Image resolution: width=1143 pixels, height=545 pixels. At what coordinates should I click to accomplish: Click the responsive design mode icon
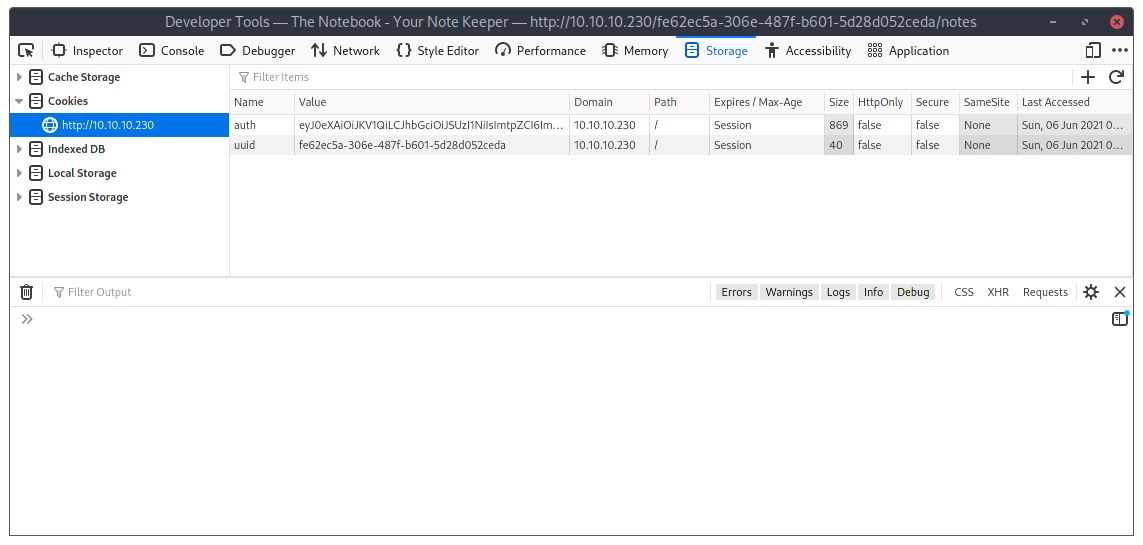click(1093, 50)
